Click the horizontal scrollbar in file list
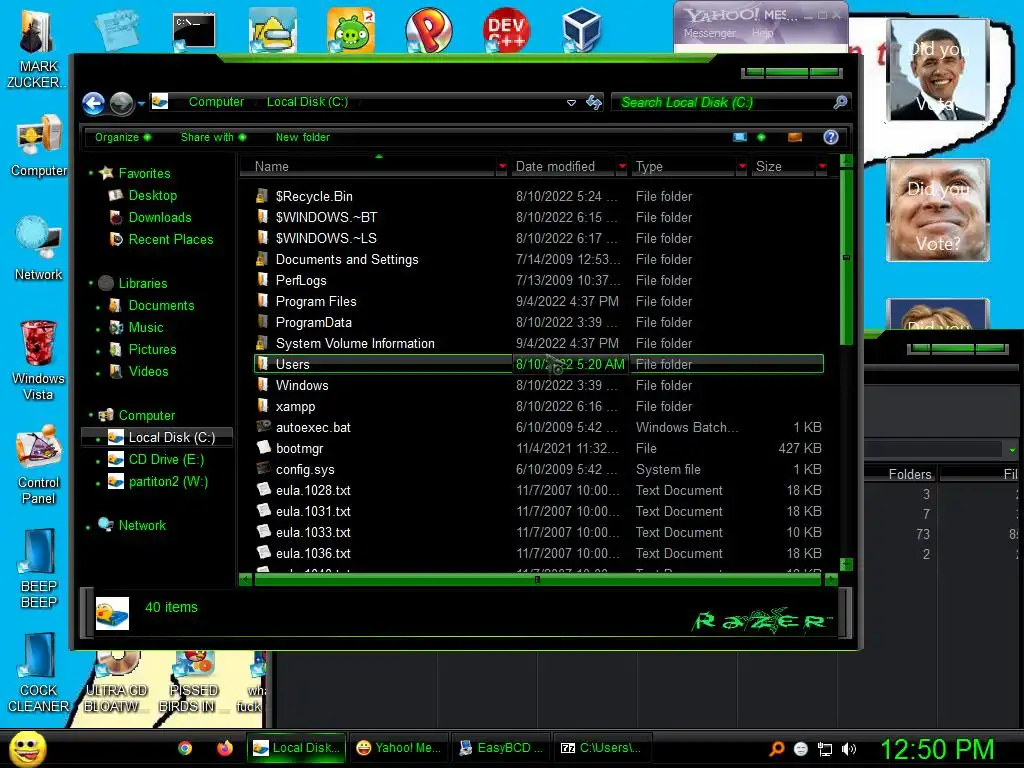This screenshot has width=1024, height=768. 537,579
